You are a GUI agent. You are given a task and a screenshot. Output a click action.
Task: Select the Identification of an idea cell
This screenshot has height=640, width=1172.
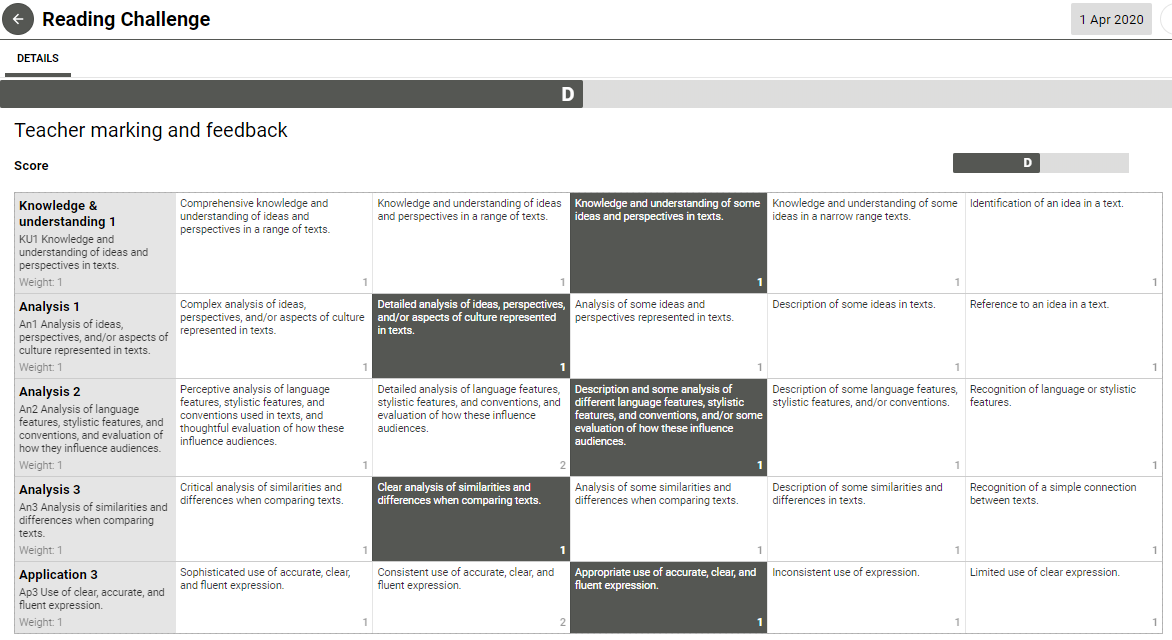[x=1062, y=240]
